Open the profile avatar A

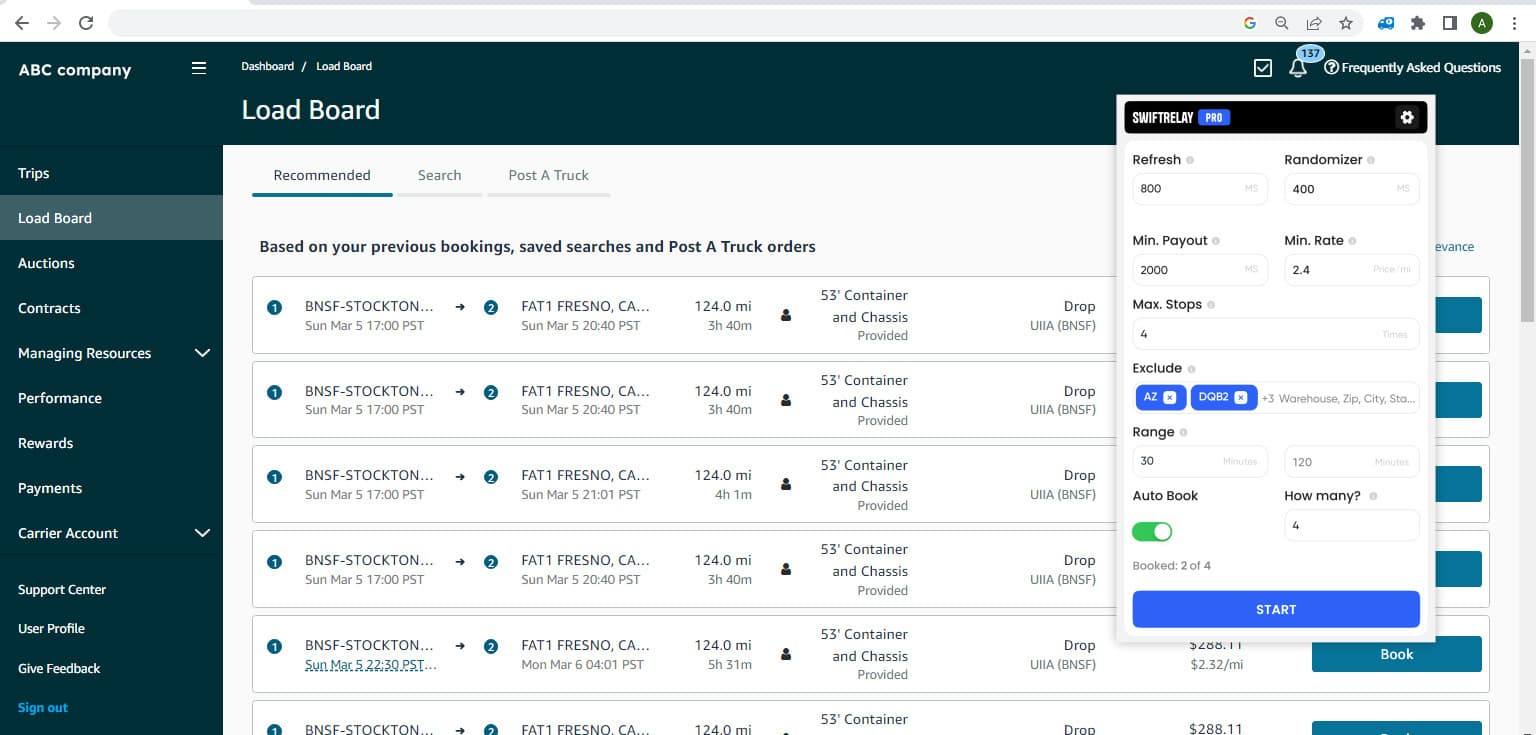click(x=1482, y=23)
